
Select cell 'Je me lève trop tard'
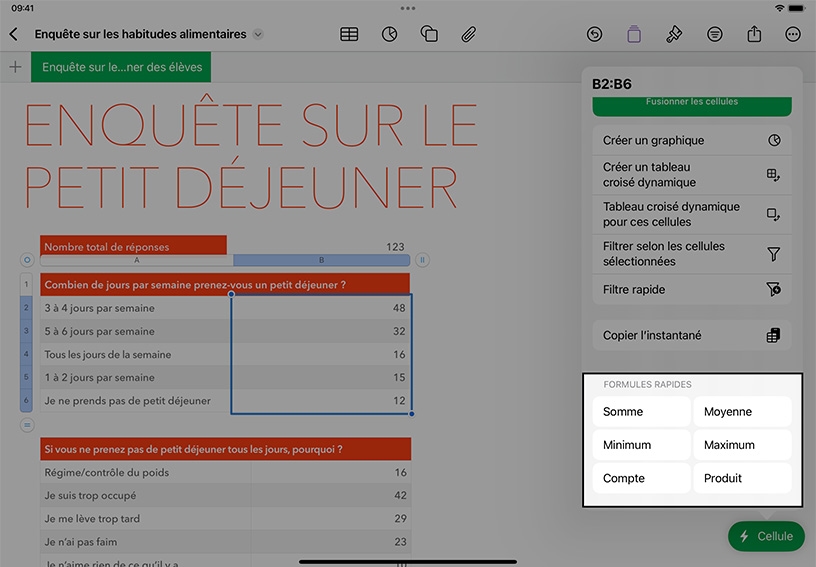click(x=146, y=519)
